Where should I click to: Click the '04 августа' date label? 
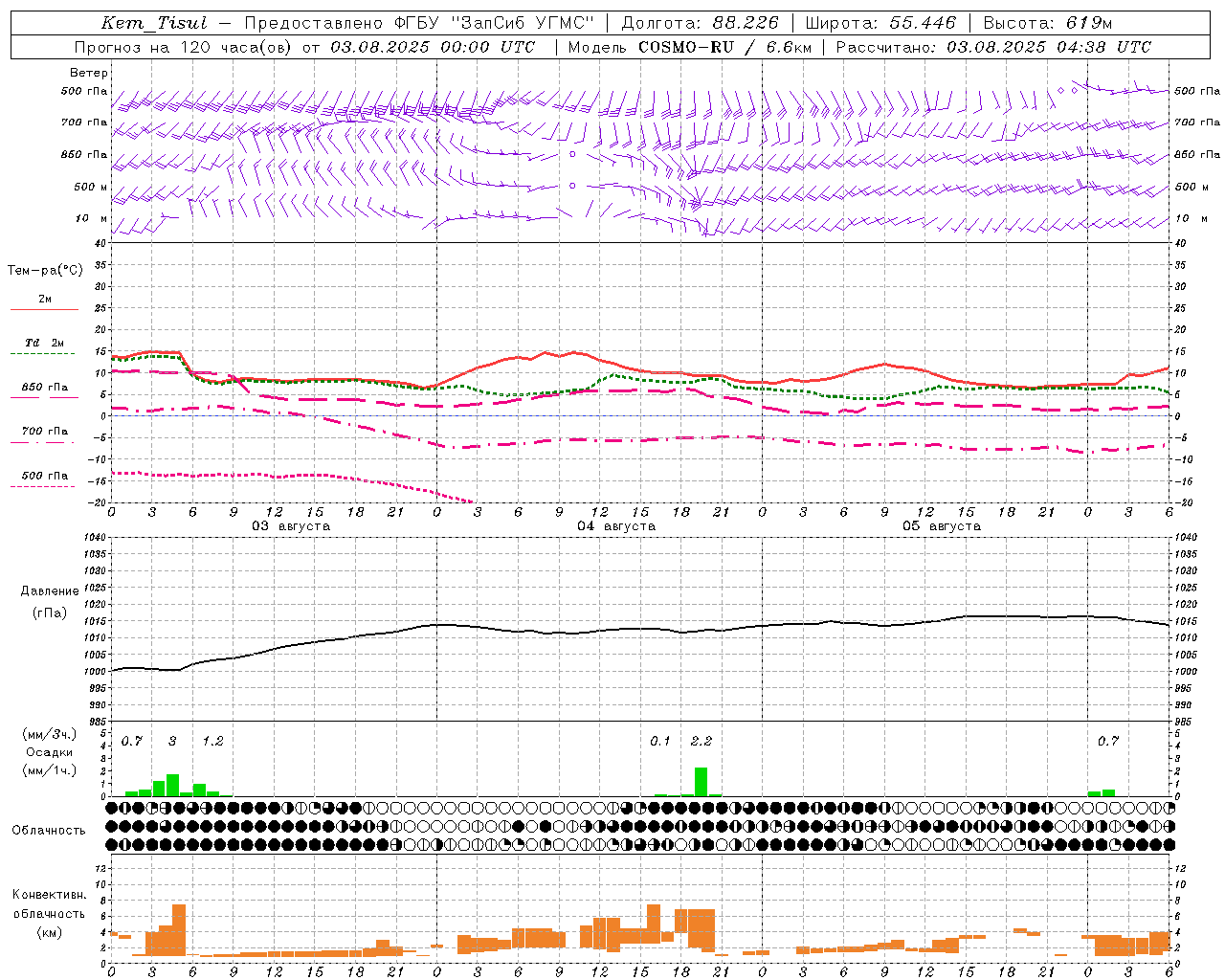click(616, 526)
